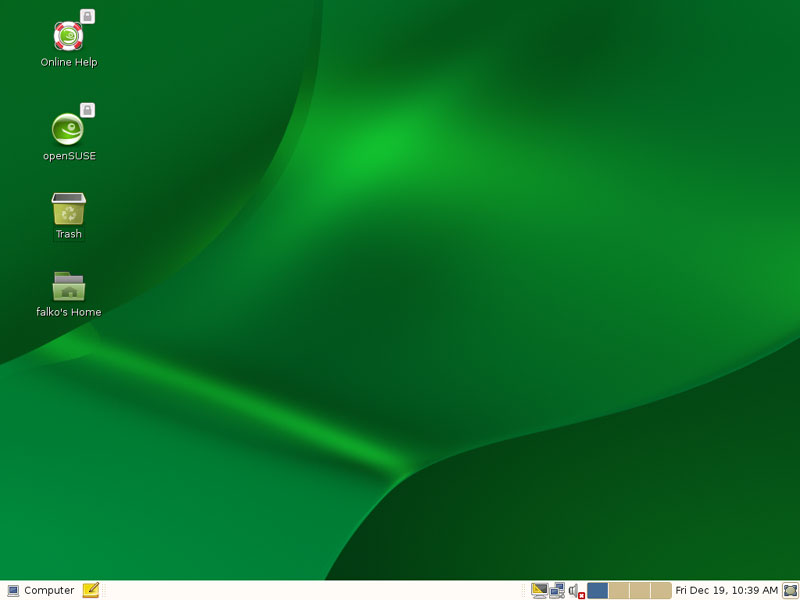This screenshot has width=800, height=600.
Task: Click the muted volume speaker icon
Action: (x=576, y=591)
